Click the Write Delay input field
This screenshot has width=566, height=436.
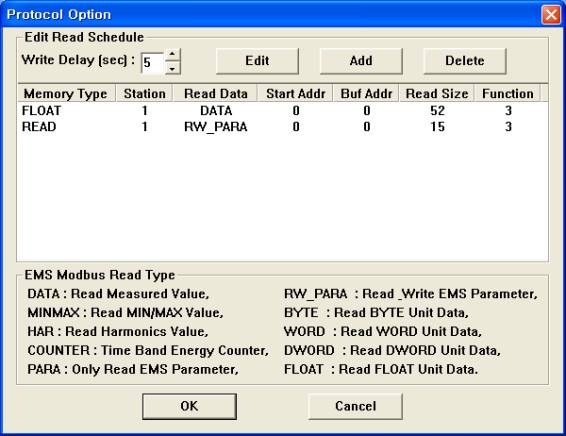(153, 62)
